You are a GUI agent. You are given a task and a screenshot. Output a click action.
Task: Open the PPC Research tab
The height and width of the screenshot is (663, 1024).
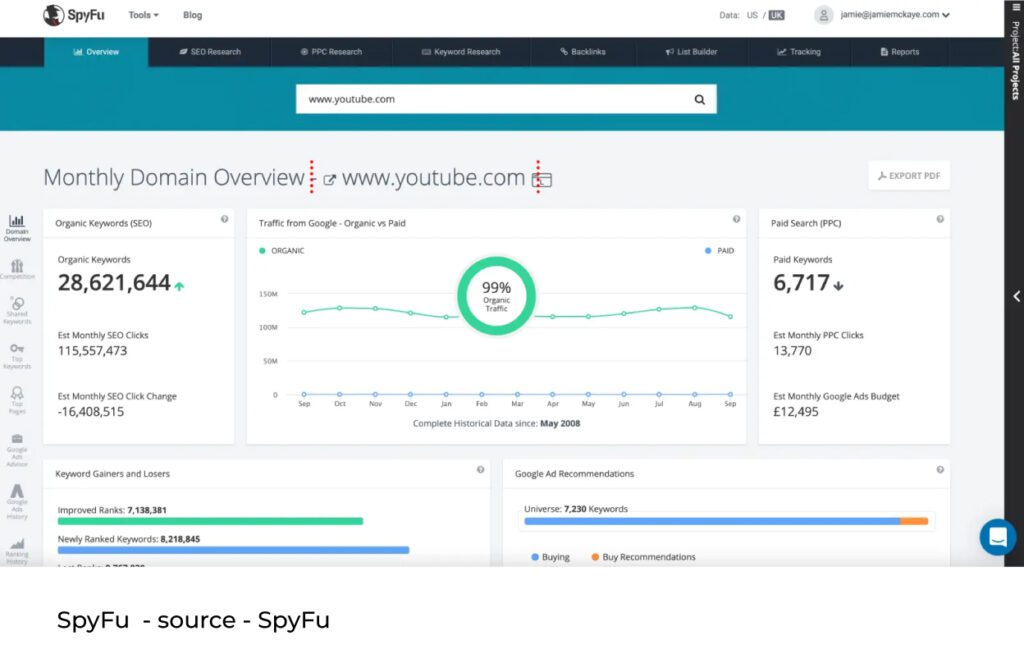[331, 52]
